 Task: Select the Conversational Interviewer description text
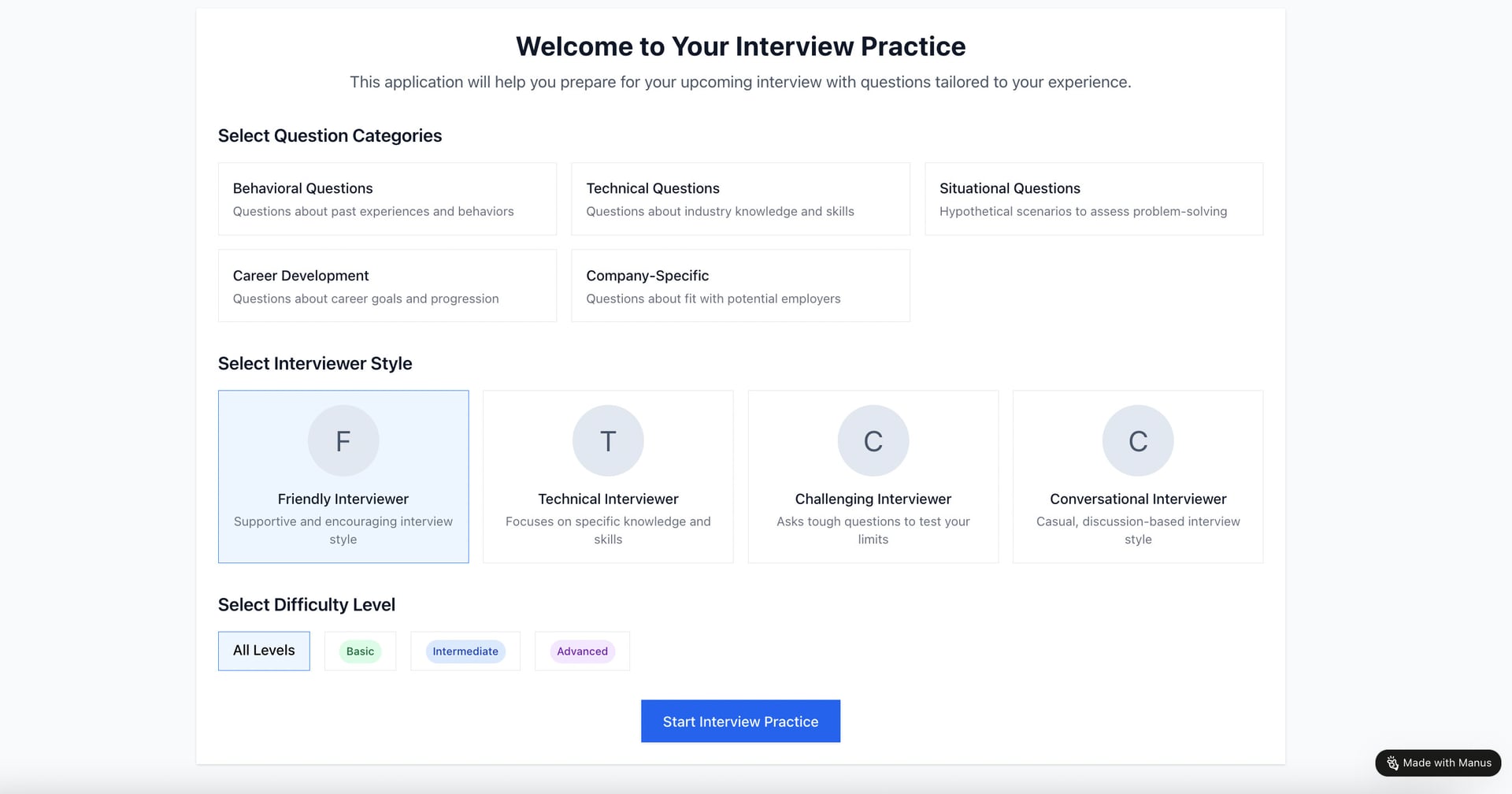pos(1138,530)
